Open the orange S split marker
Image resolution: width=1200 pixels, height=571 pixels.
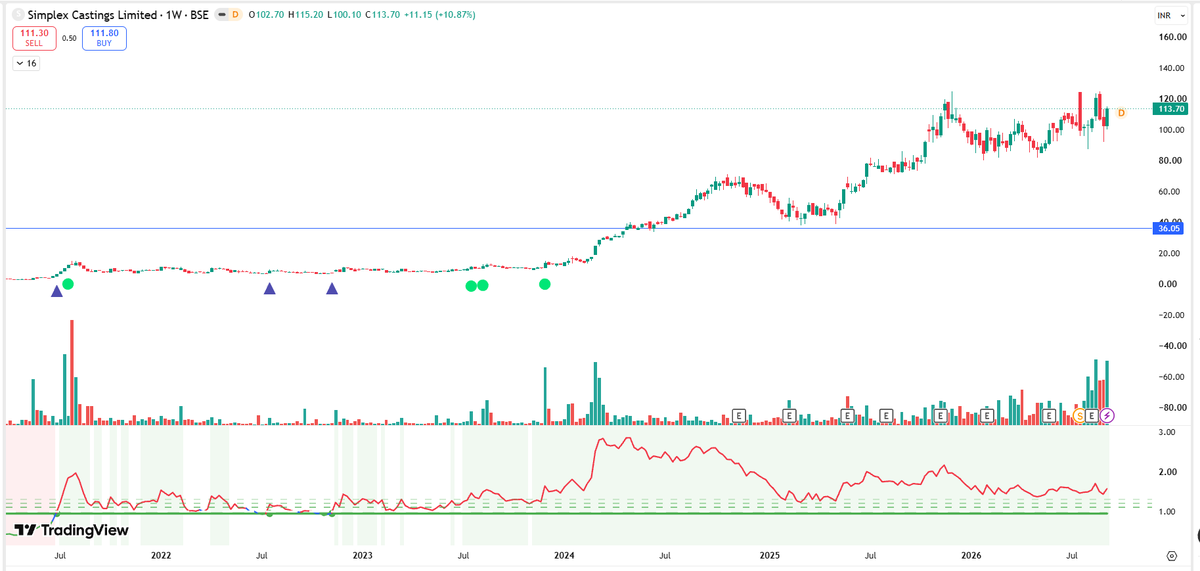point(1079,415)
